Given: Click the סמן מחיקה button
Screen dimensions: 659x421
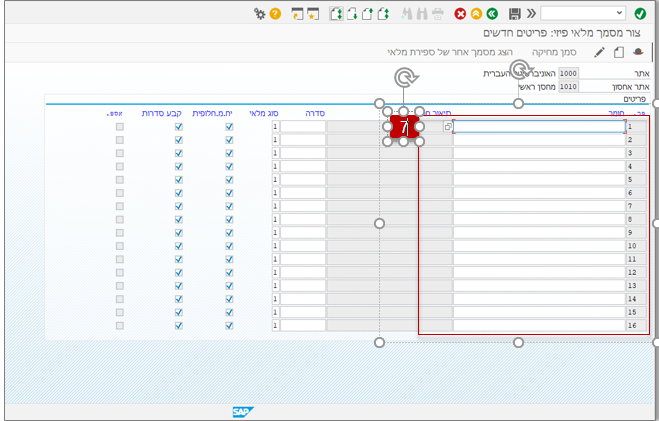Looking at the screenshot, I should pyautogui.click(x=554, y=52).
